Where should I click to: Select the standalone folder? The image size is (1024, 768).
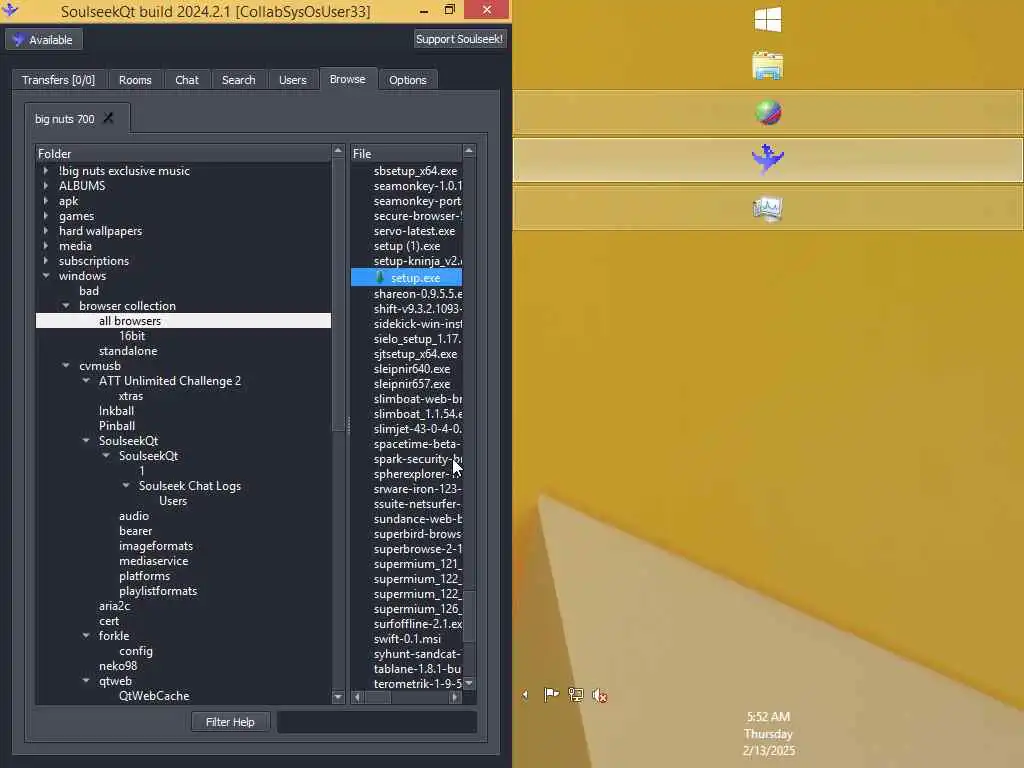128,351
